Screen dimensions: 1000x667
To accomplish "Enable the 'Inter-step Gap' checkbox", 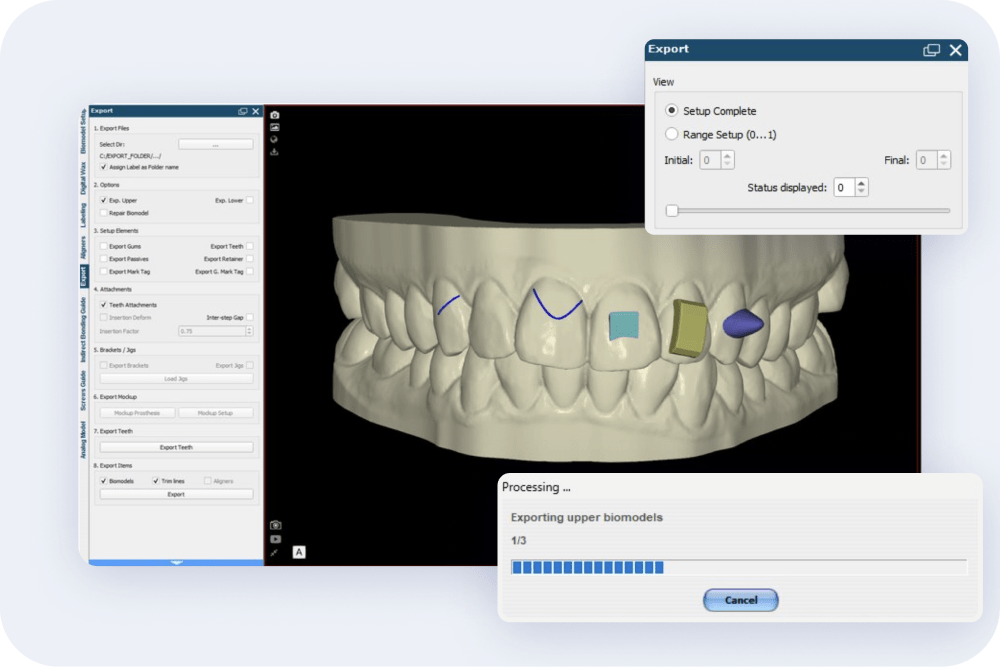I will point(250,318).
